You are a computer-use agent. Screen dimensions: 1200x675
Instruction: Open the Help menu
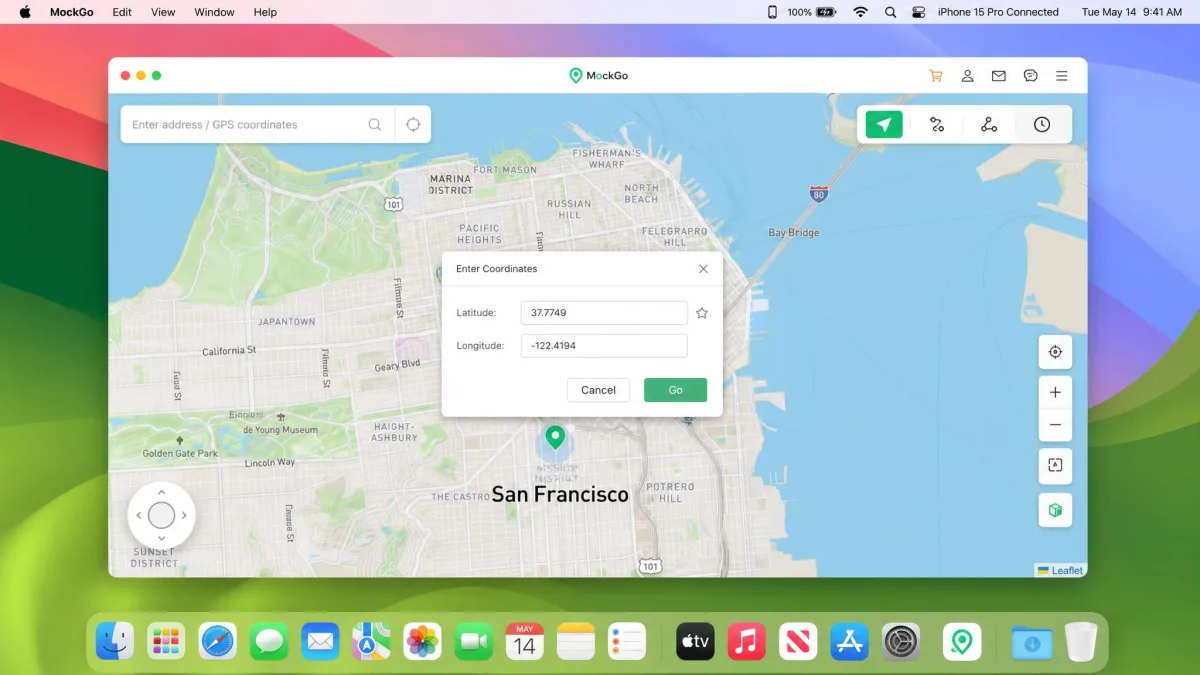tap(265, 12)
